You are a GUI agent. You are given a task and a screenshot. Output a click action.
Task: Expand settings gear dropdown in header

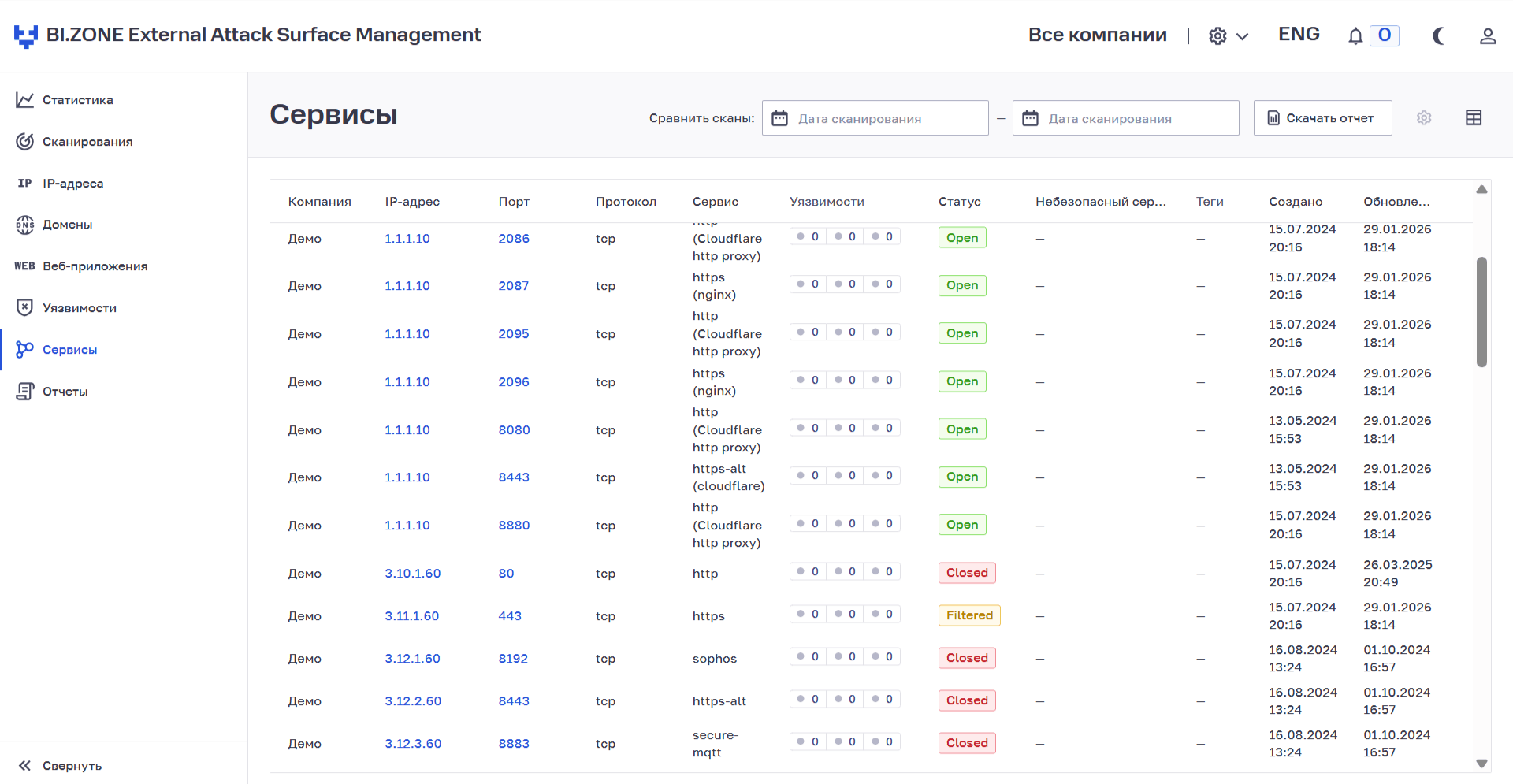pos(1228,36)
